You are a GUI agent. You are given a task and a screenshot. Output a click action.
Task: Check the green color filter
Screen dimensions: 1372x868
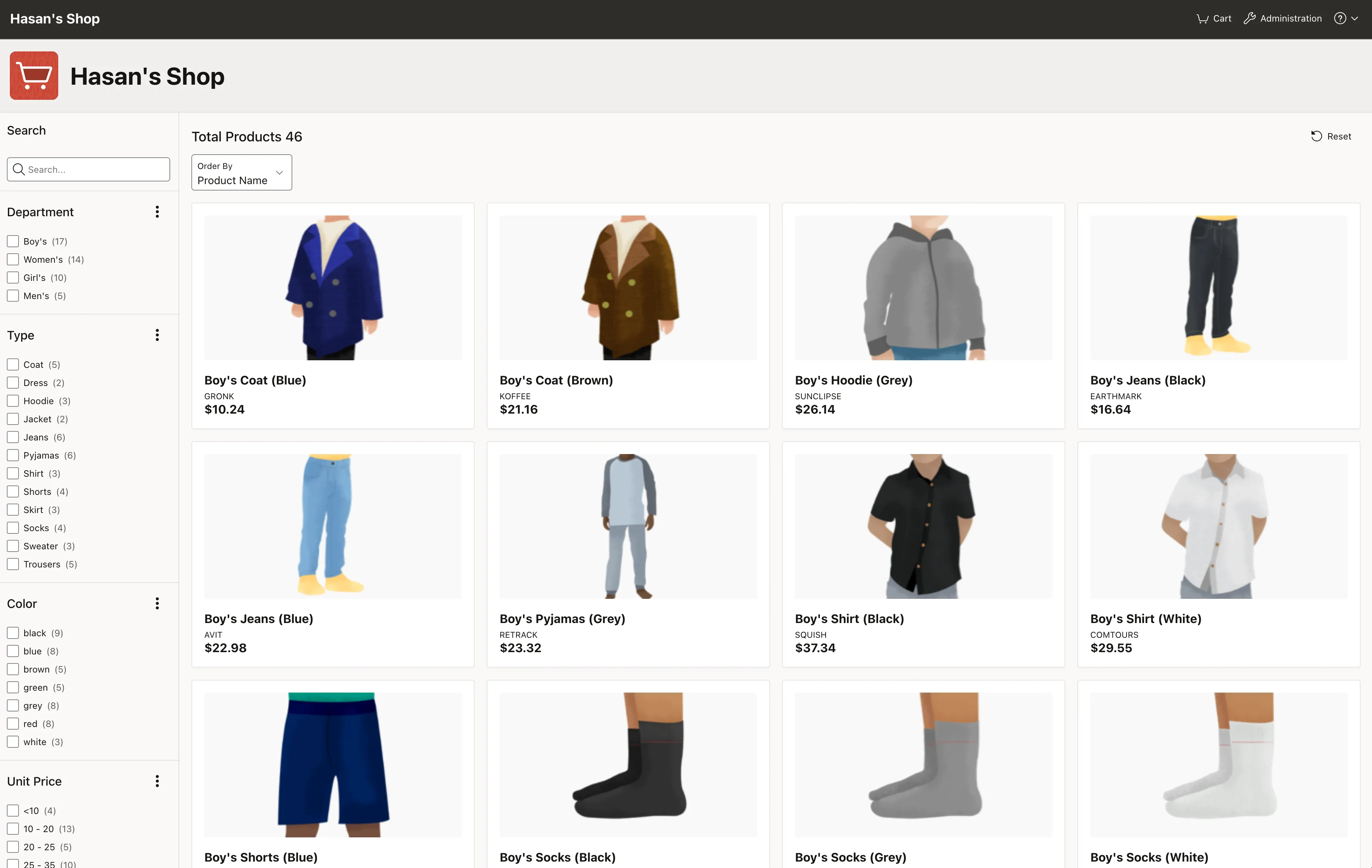pyautogui.click(x=13, y=687)
